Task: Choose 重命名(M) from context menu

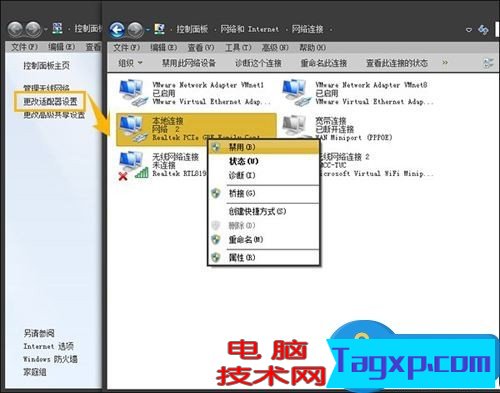Action: (263, 239)
